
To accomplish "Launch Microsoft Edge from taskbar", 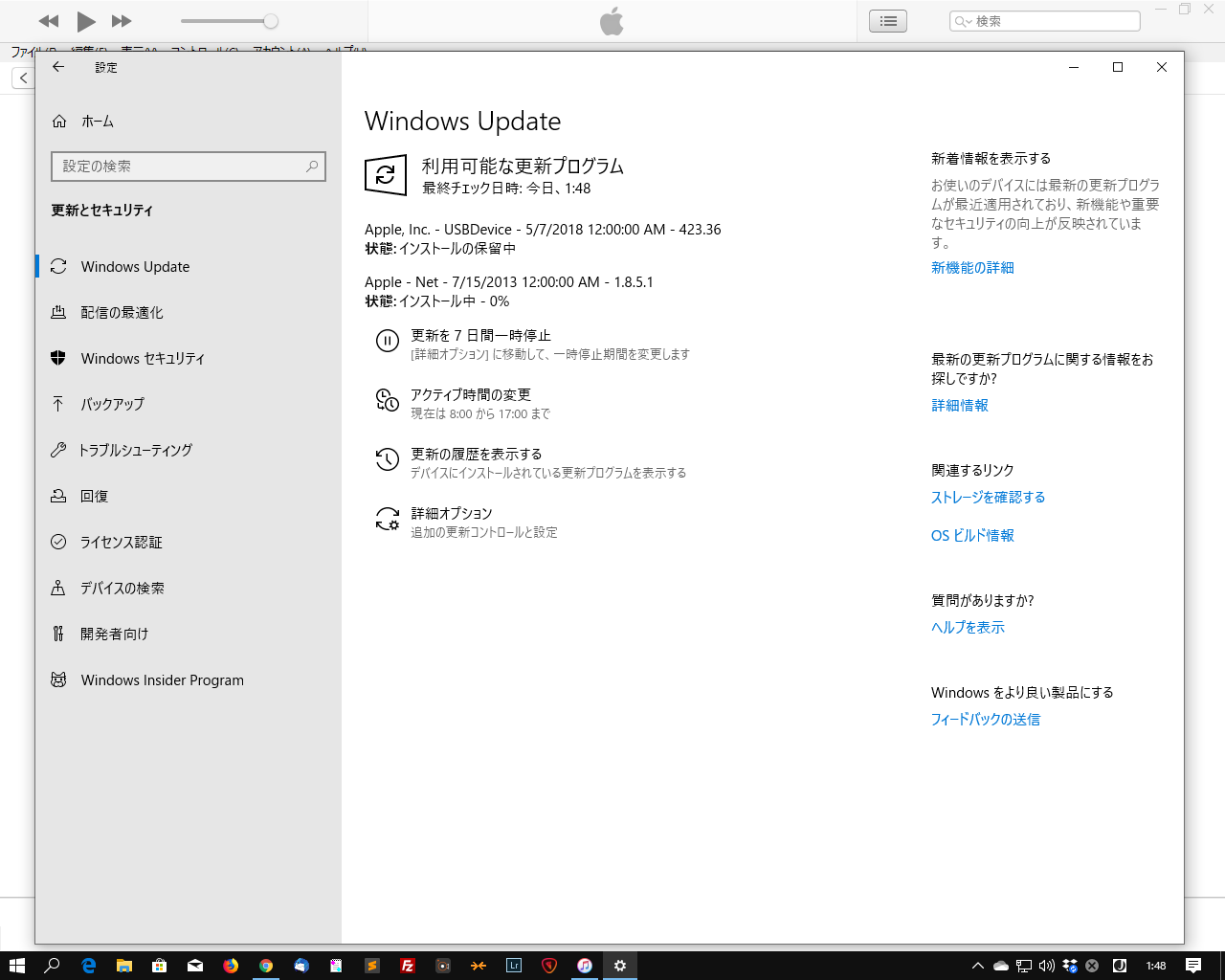I will click(x=88, y=966).
